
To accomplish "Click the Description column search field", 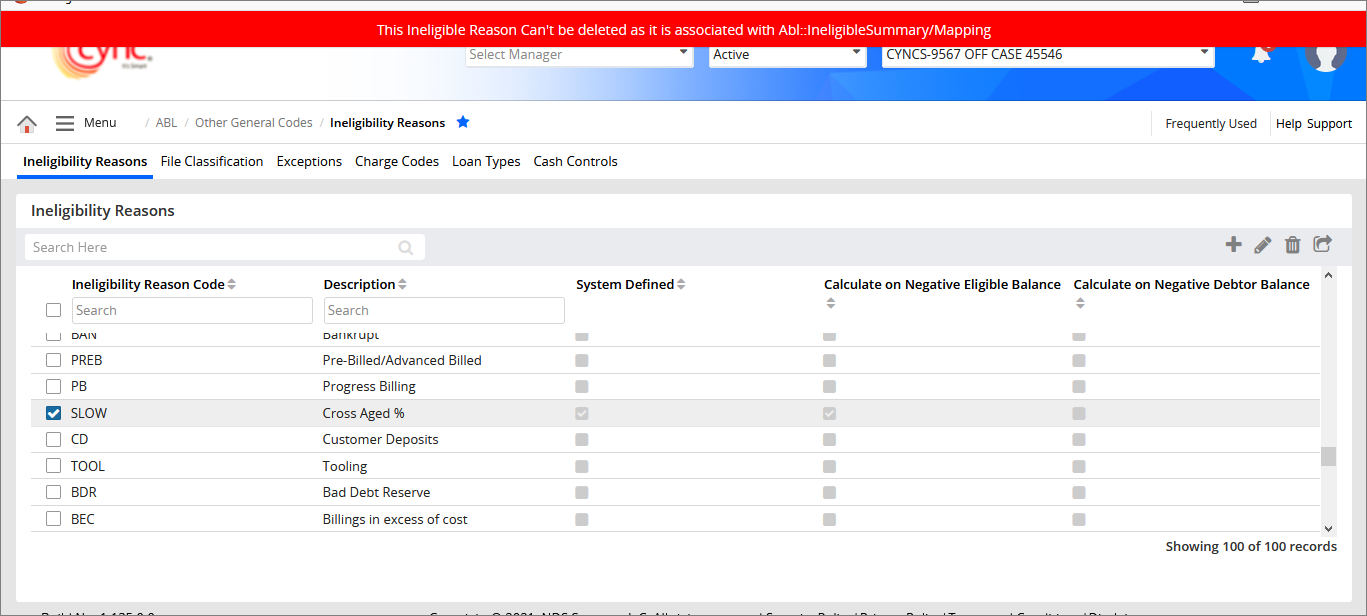I will tap(444, 311).
